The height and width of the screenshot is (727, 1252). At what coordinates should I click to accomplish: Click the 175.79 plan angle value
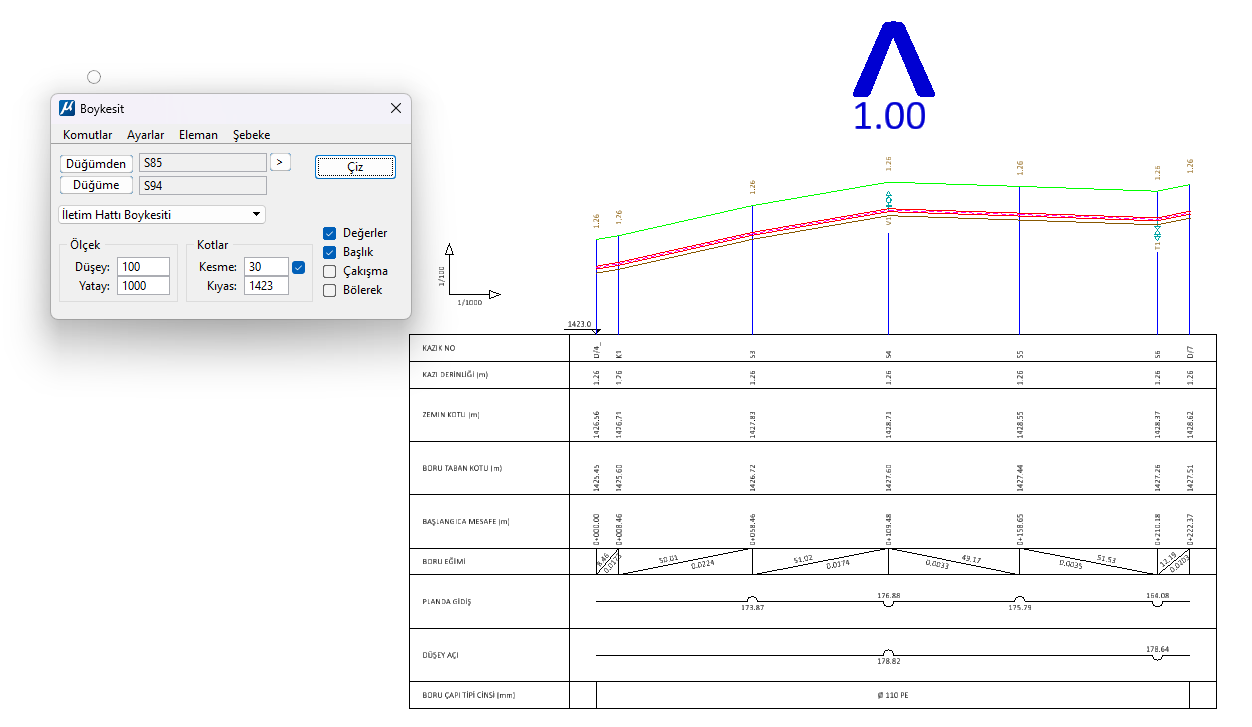(x=1020, y=607)
